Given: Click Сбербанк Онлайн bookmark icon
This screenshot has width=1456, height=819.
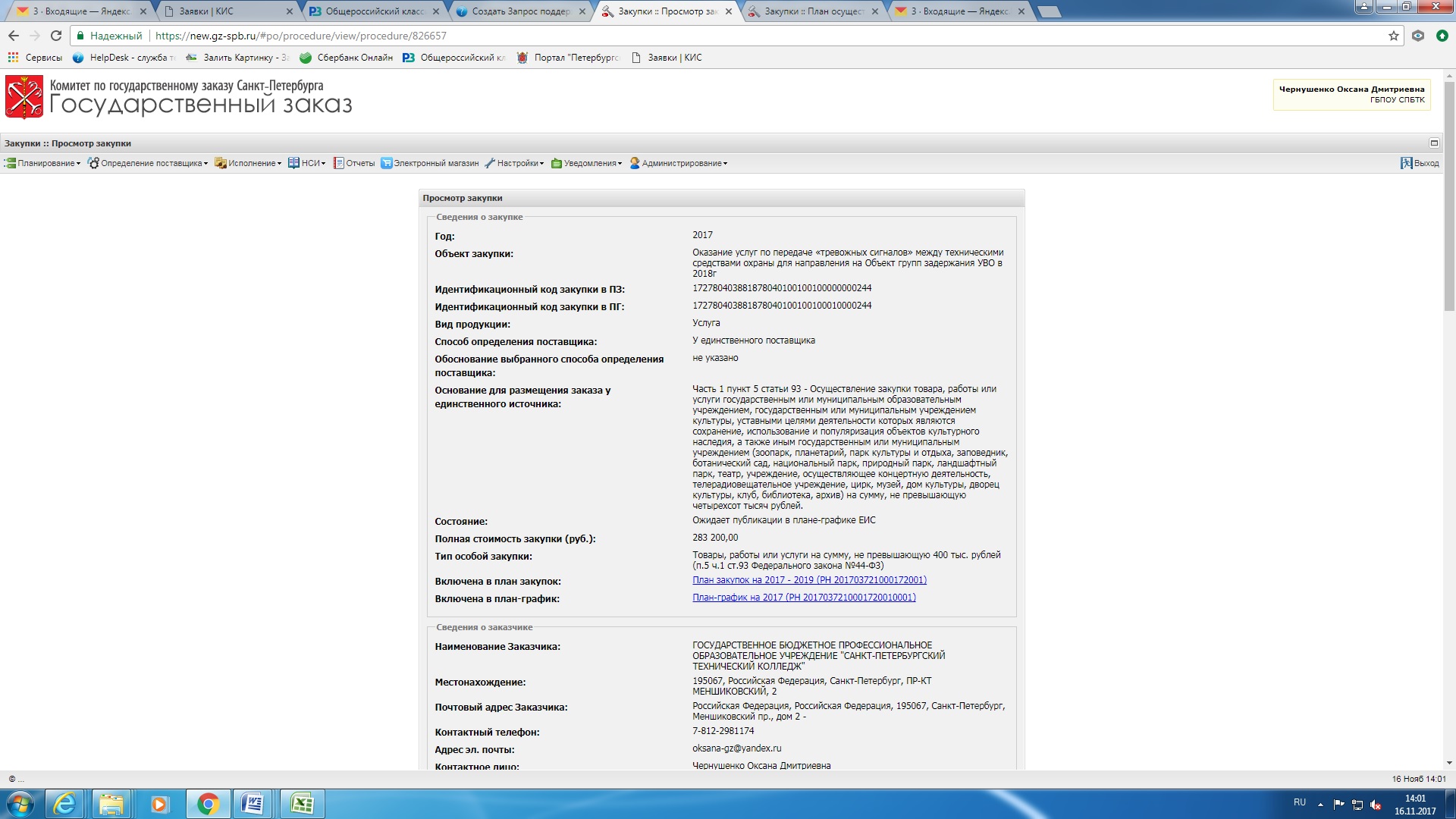Looking at the screenshot, I should (306, 58).
